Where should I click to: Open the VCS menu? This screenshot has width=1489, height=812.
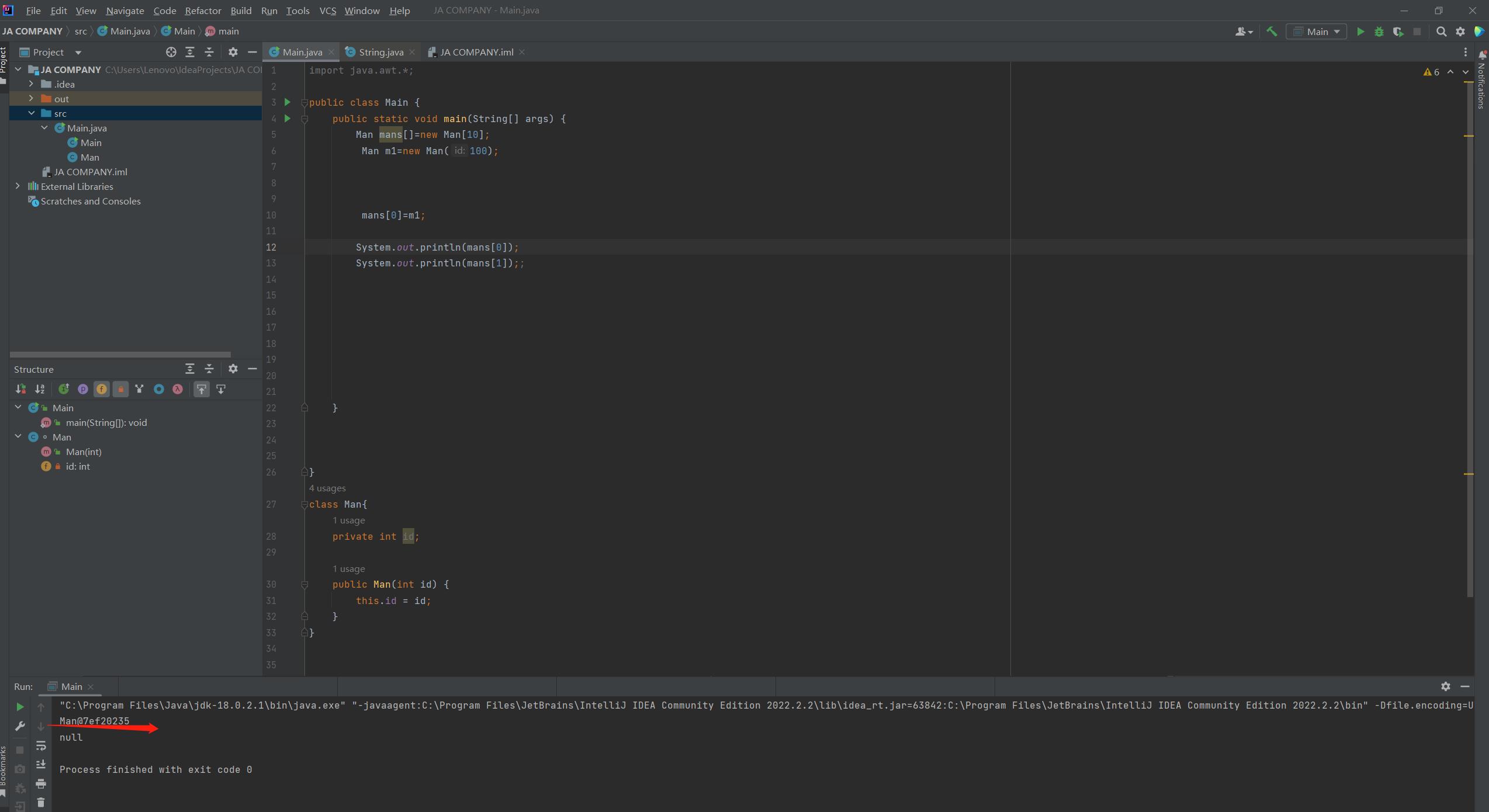328,11
